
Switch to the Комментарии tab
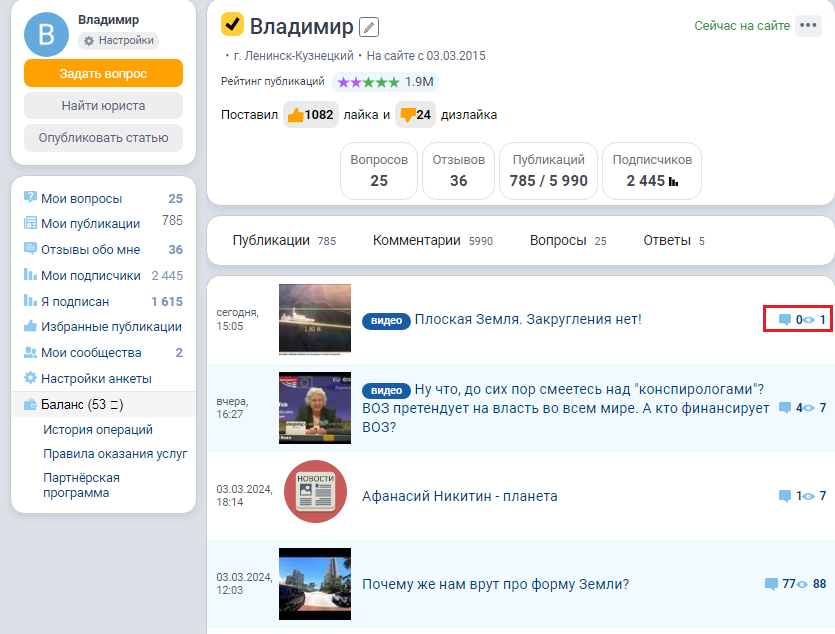click(416, 240)
